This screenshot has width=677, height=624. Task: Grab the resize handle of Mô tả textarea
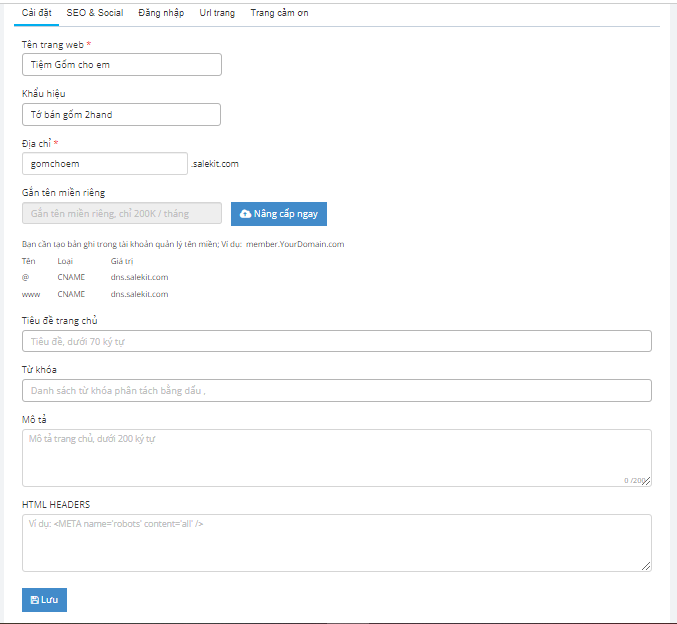[647, 482]
